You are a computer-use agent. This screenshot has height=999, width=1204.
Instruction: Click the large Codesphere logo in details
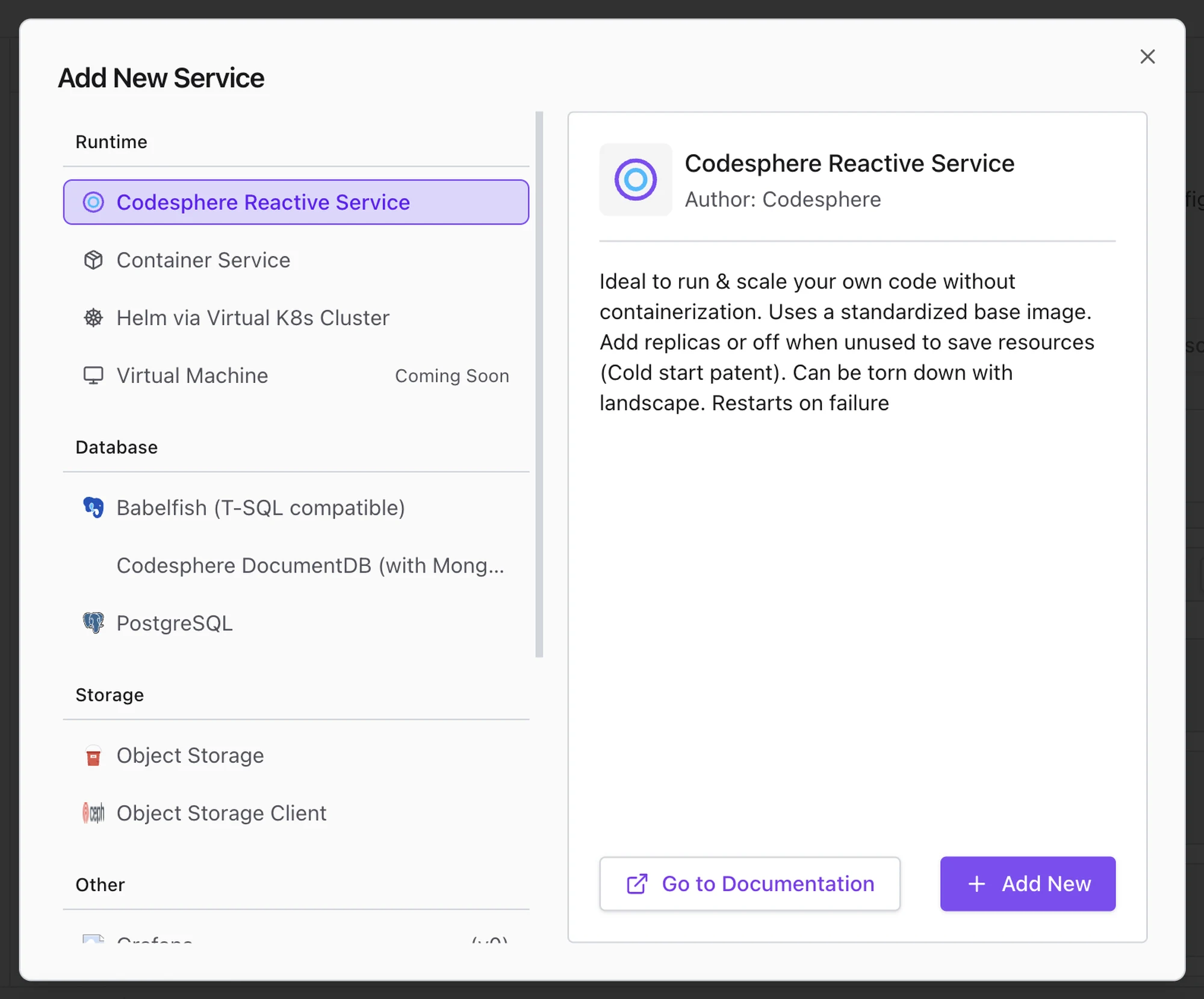(x=636, y=179)
